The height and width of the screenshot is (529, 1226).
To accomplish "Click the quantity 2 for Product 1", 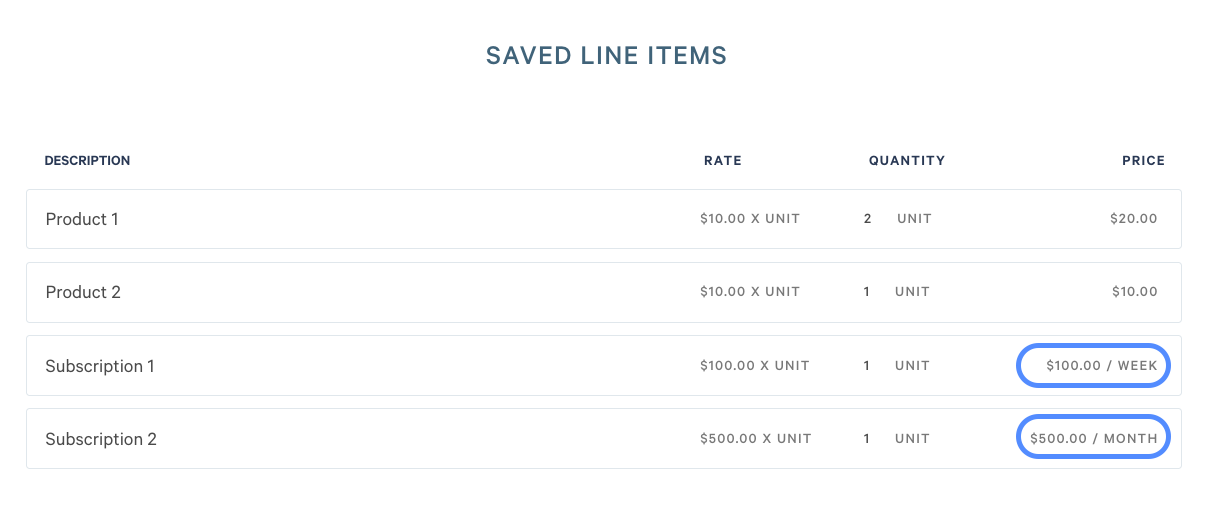I will (x=868, y=219).
